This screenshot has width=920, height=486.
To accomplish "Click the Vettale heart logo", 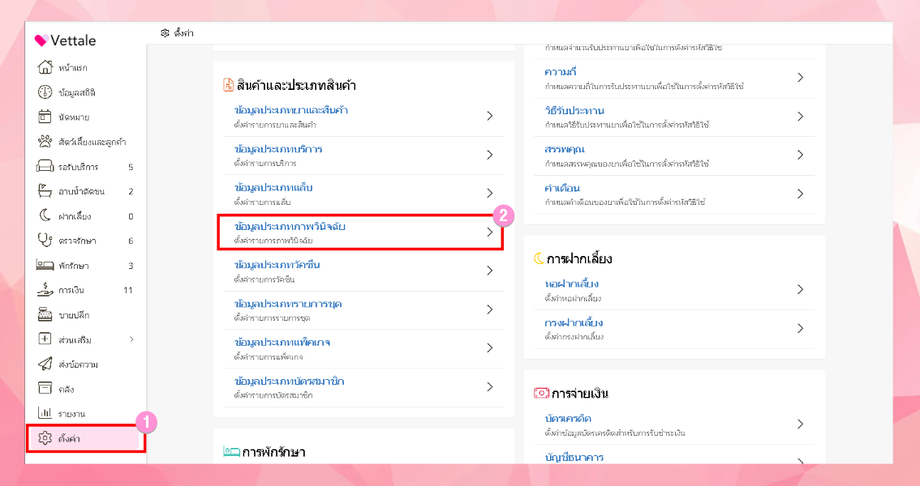I will pyautogui.click(x=41, y=41).
